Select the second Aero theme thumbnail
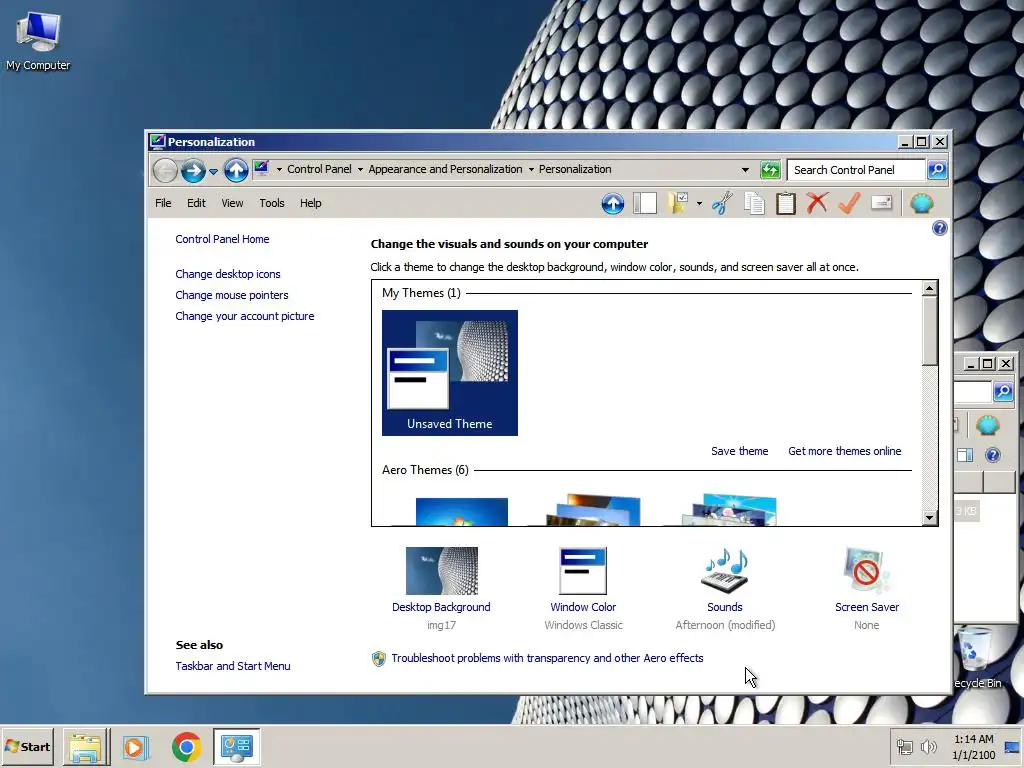The width and height of the screenshot is (1024, 768). pyautogui.click(x=594, y=510)
